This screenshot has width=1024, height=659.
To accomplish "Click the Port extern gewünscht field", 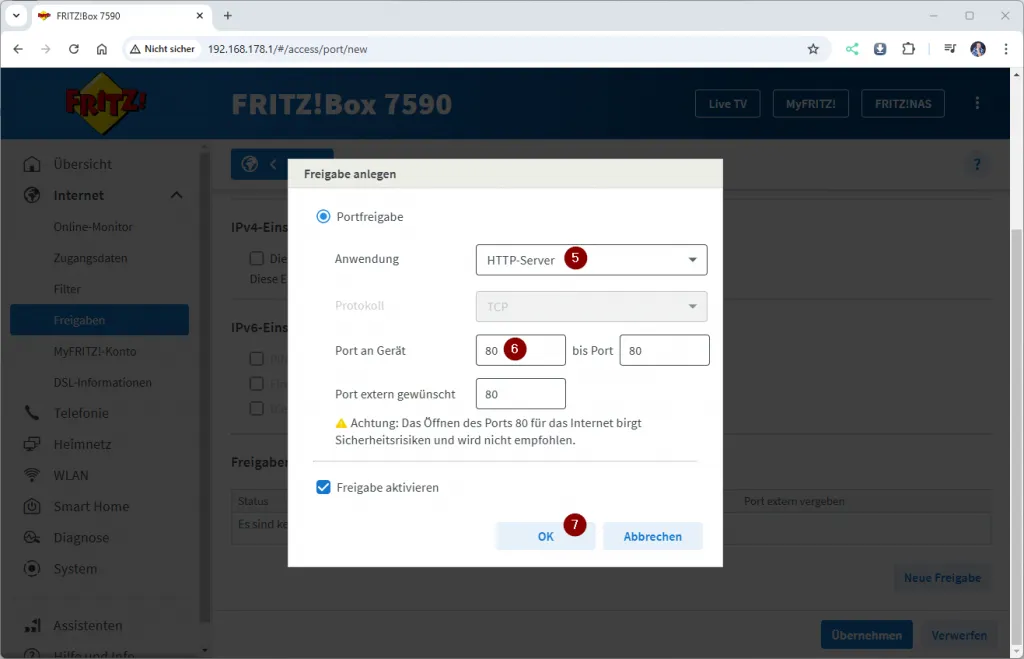I will (x=520, y=394).
